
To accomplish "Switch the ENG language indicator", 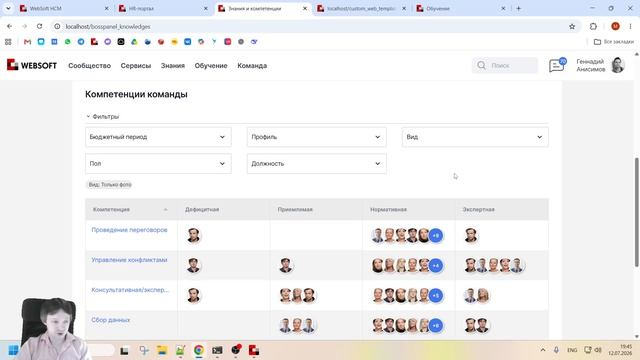I will click(x=572, y=350).
